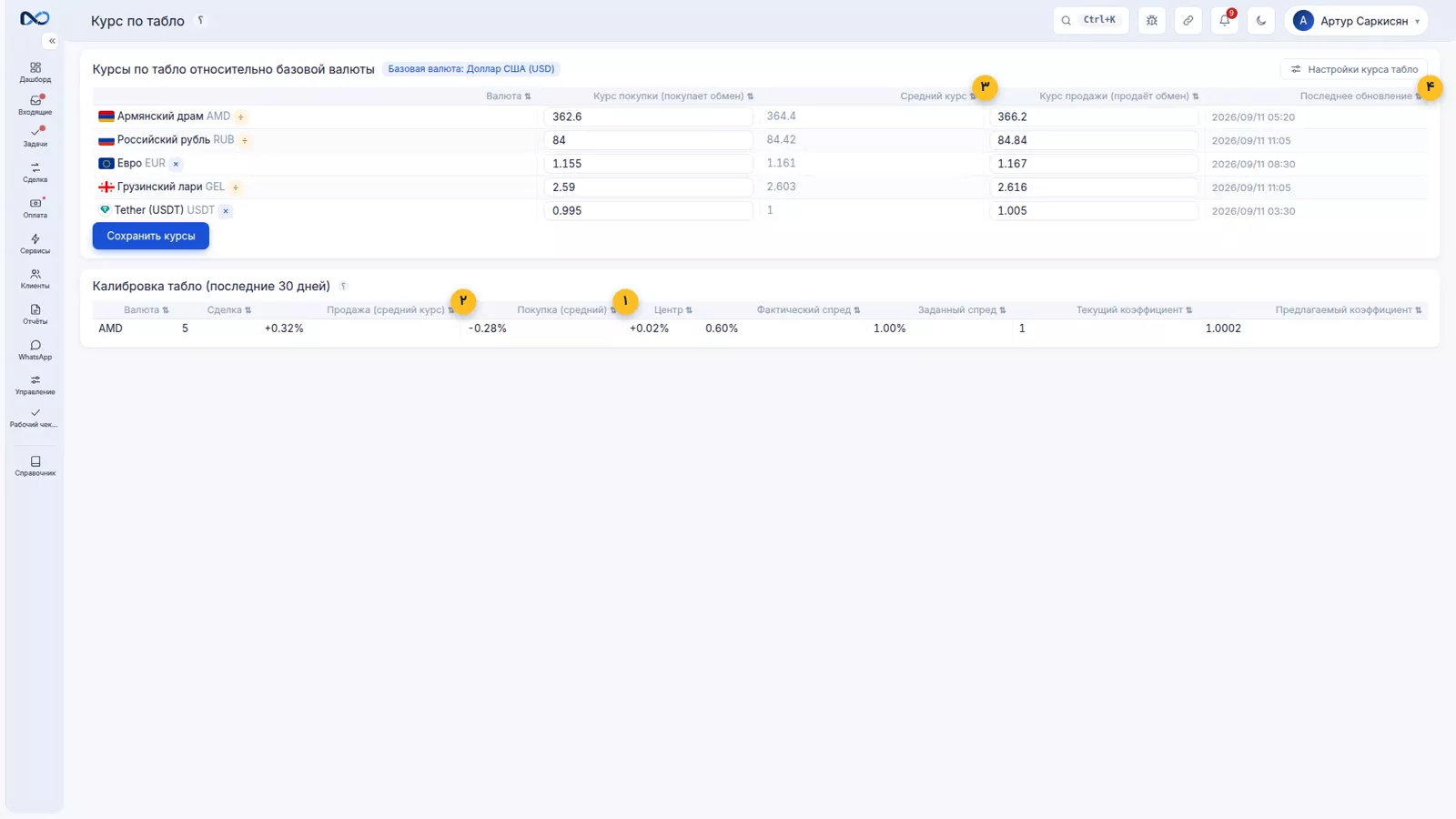
Task: Click the Сохранить курсы button
Action: tap(151, 236)
